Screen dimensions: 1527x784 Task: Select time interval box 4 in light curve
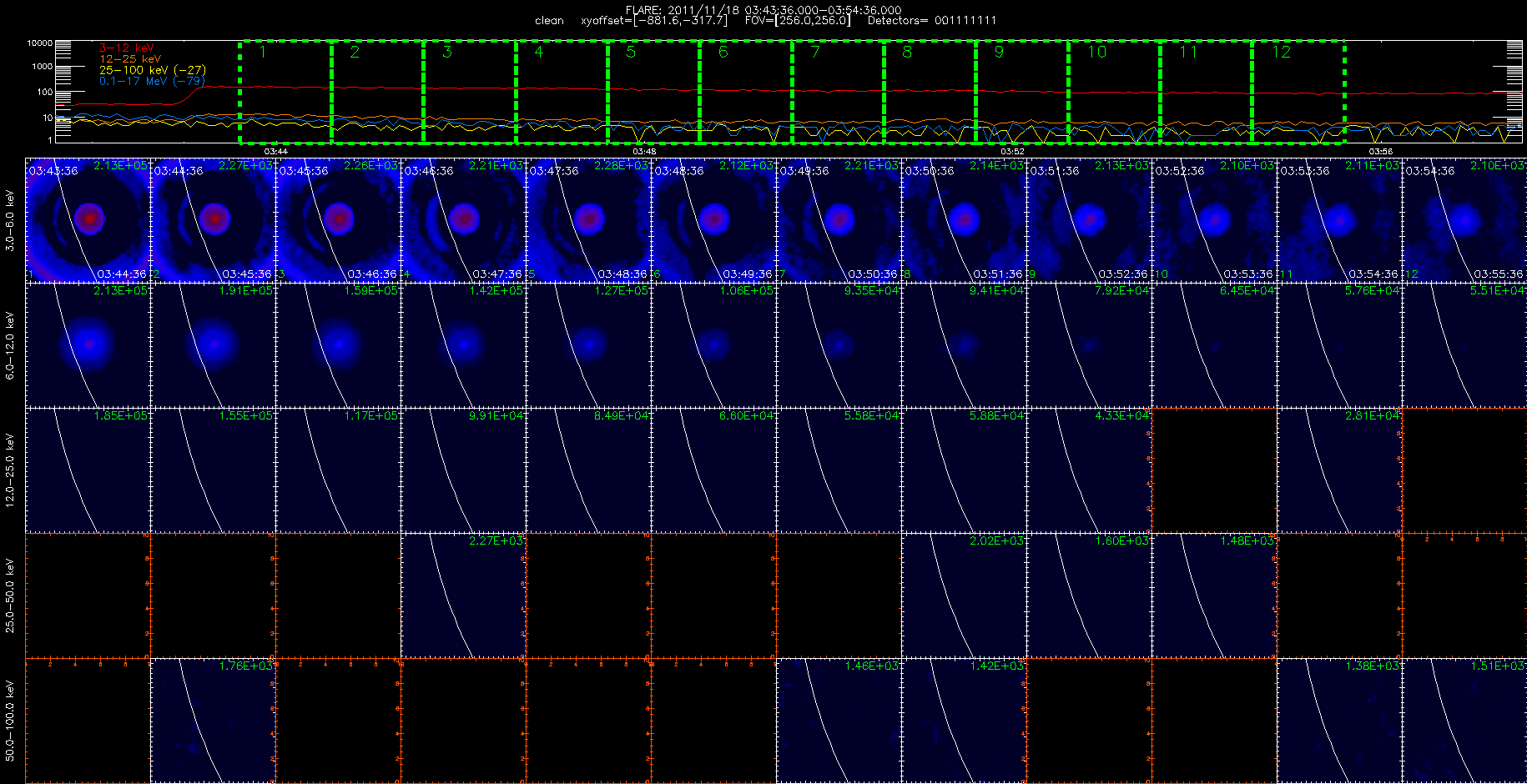click(x=562, y=92)
